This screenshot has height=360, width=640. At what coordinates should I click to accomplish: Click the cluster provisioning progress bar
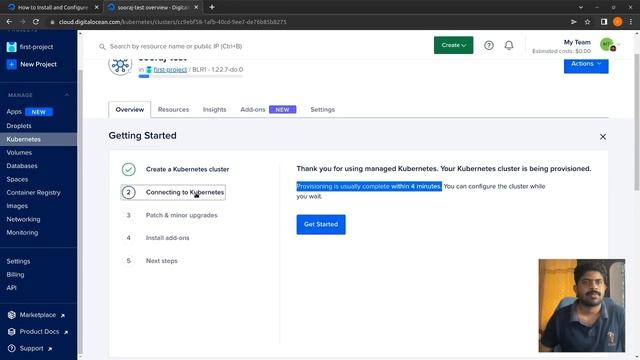(x=191, y=76)
